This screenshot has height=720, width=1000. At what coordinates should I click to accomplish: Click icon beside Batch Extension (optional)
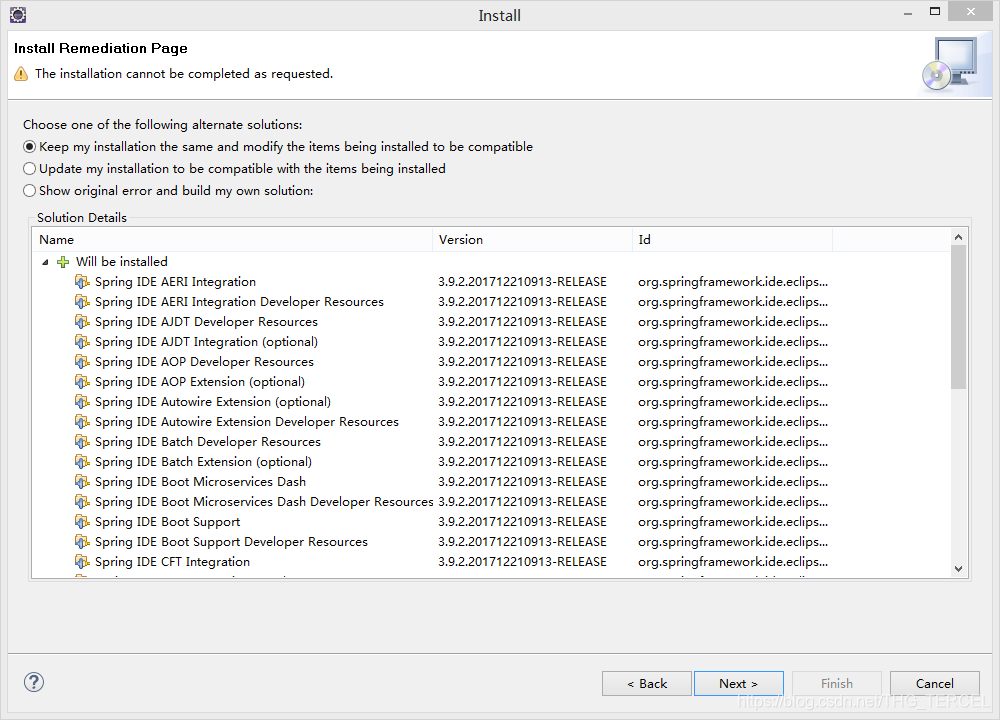[x=82, y=461]
